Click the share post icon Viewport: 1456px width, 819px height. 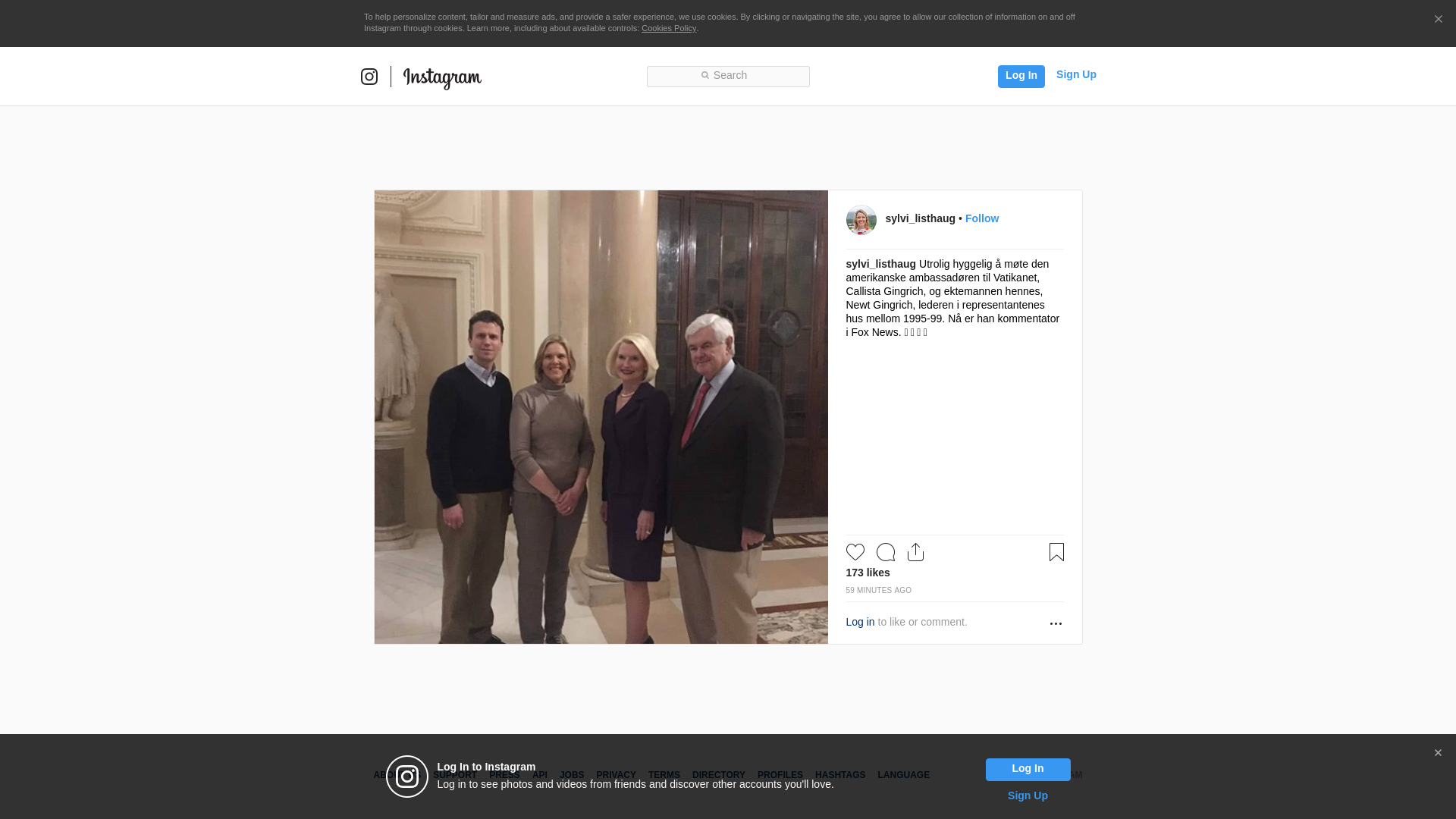pos(915,552)
